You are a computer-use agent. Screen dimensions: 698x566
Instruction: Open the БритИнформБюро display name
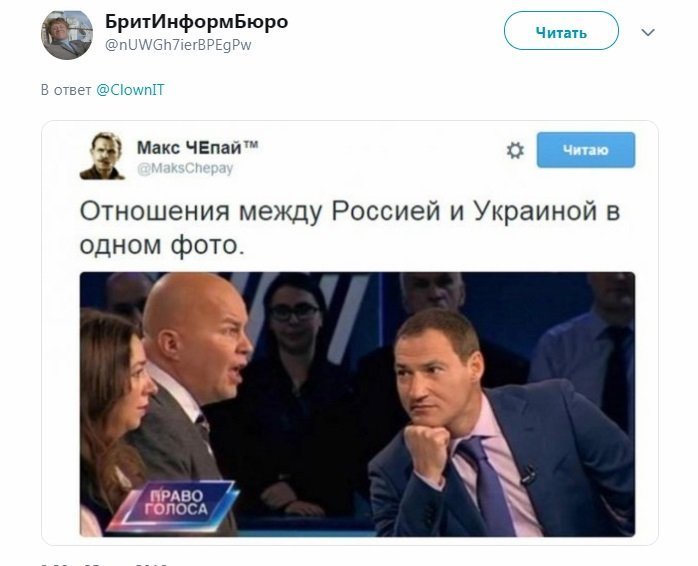196,21
